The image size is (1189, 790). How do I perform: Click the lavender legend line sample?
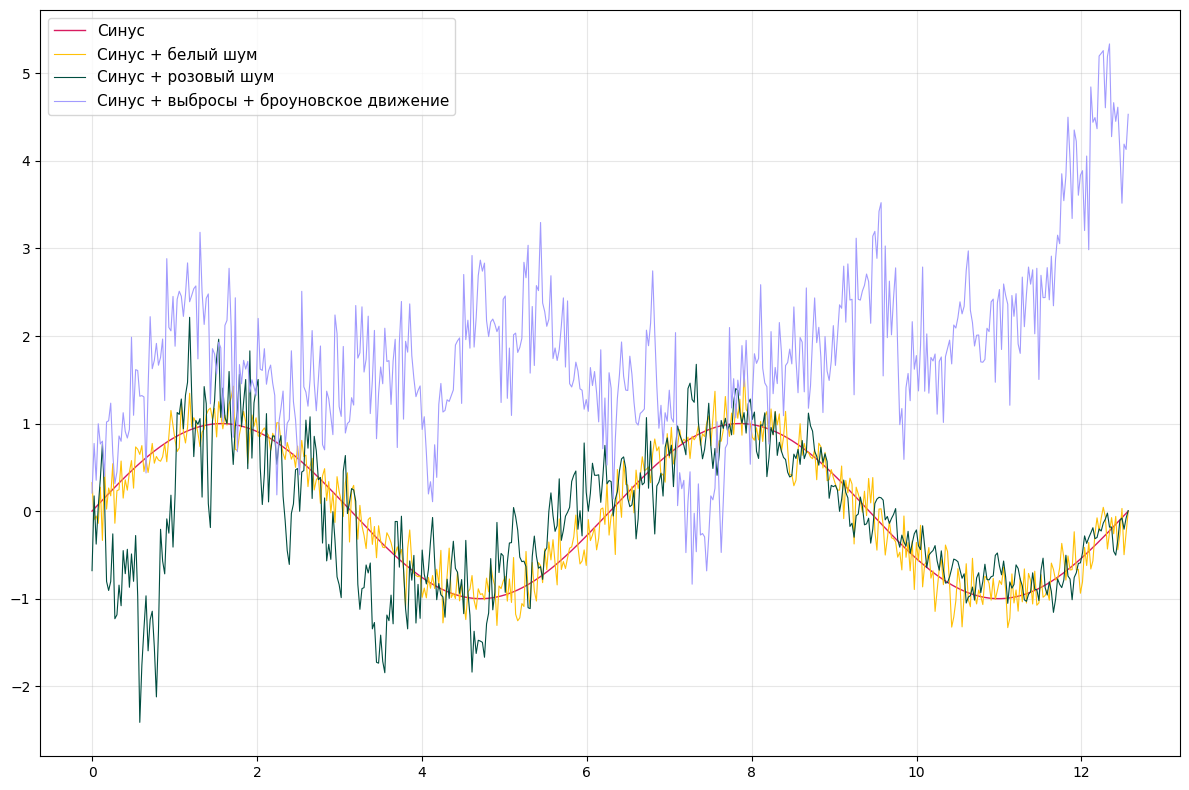click(72, 101)
